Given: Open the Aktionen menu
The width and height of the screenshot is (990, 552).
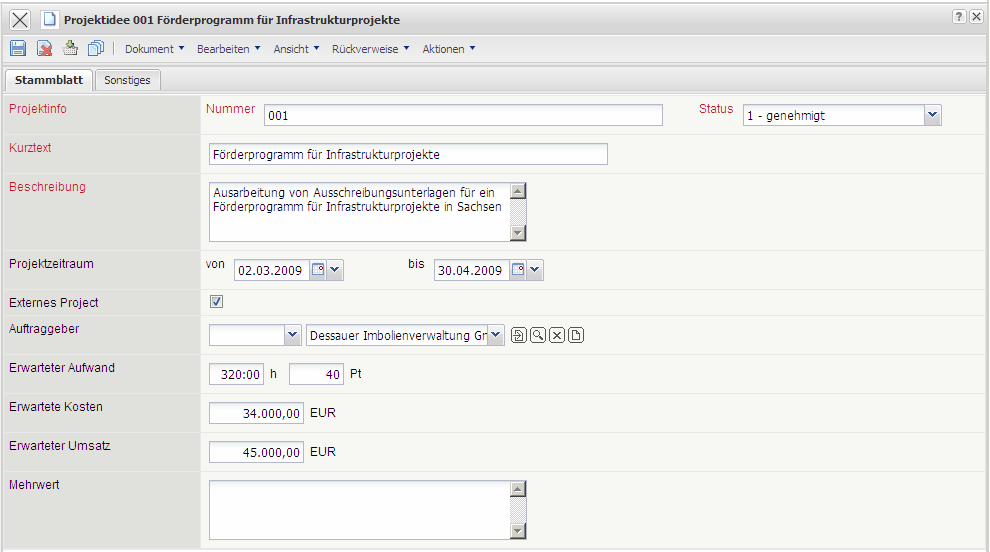Looking at the screenshot, I should (449, 49).
